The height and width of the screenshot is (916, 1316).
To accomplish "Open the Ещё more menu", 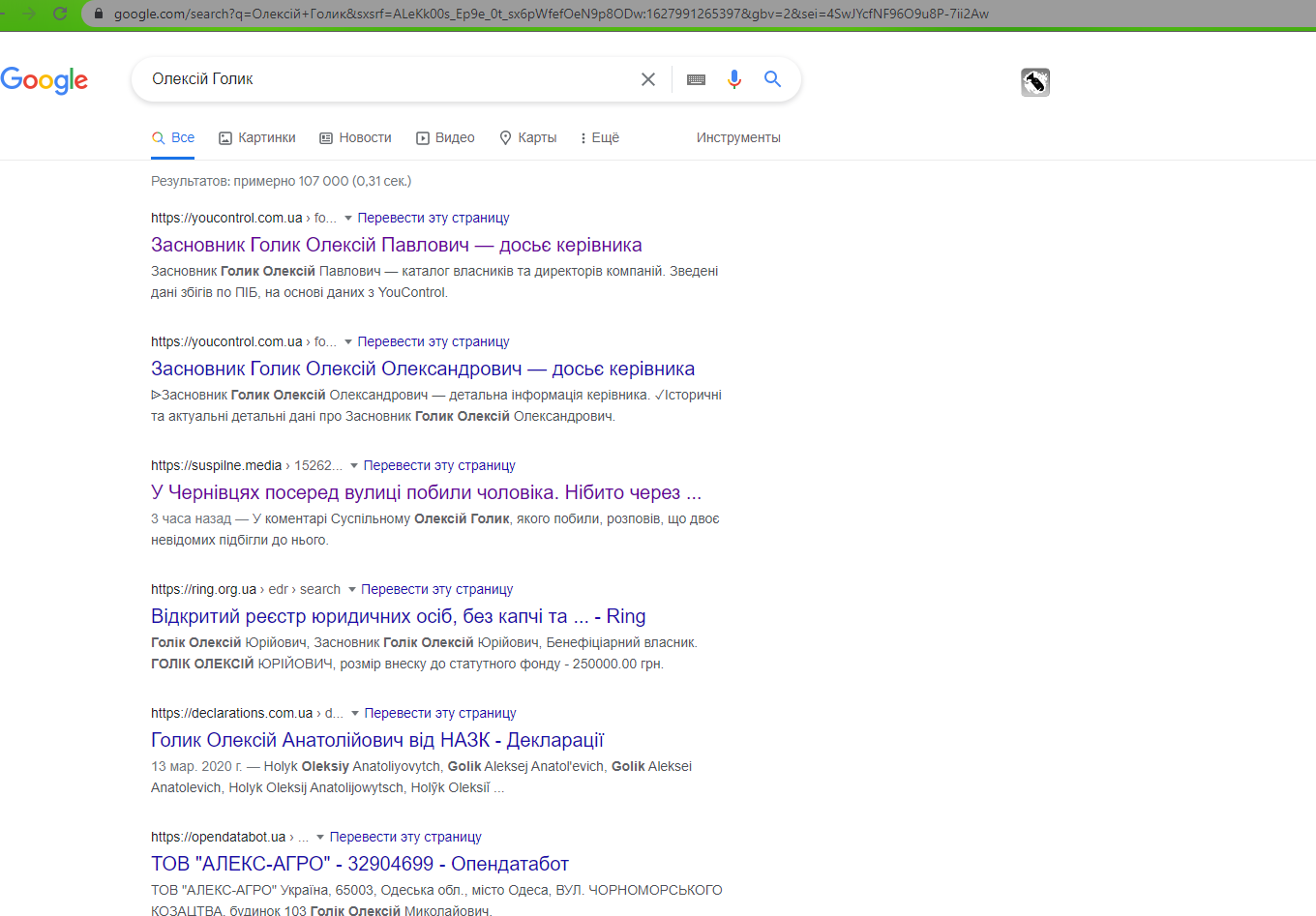I will click(600, 138).
